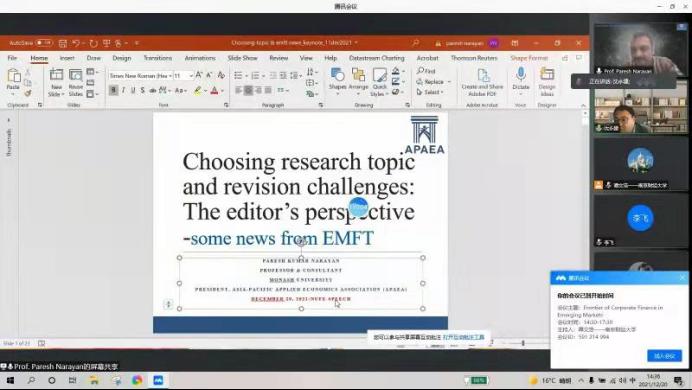Toggle the AutoSave switch
This screenshot has width=692, height=390.
click(x=44, y=43)
